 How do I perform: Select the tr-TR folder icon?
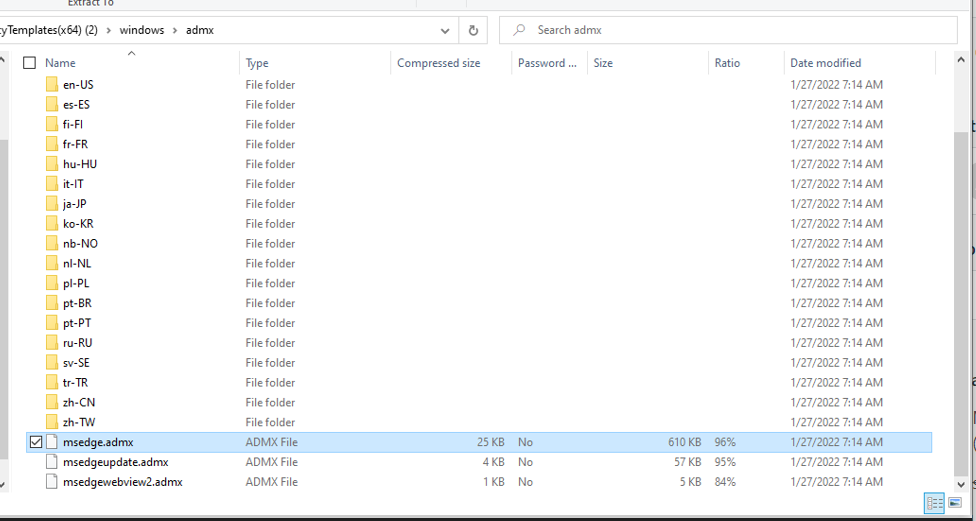coord(52,383)
